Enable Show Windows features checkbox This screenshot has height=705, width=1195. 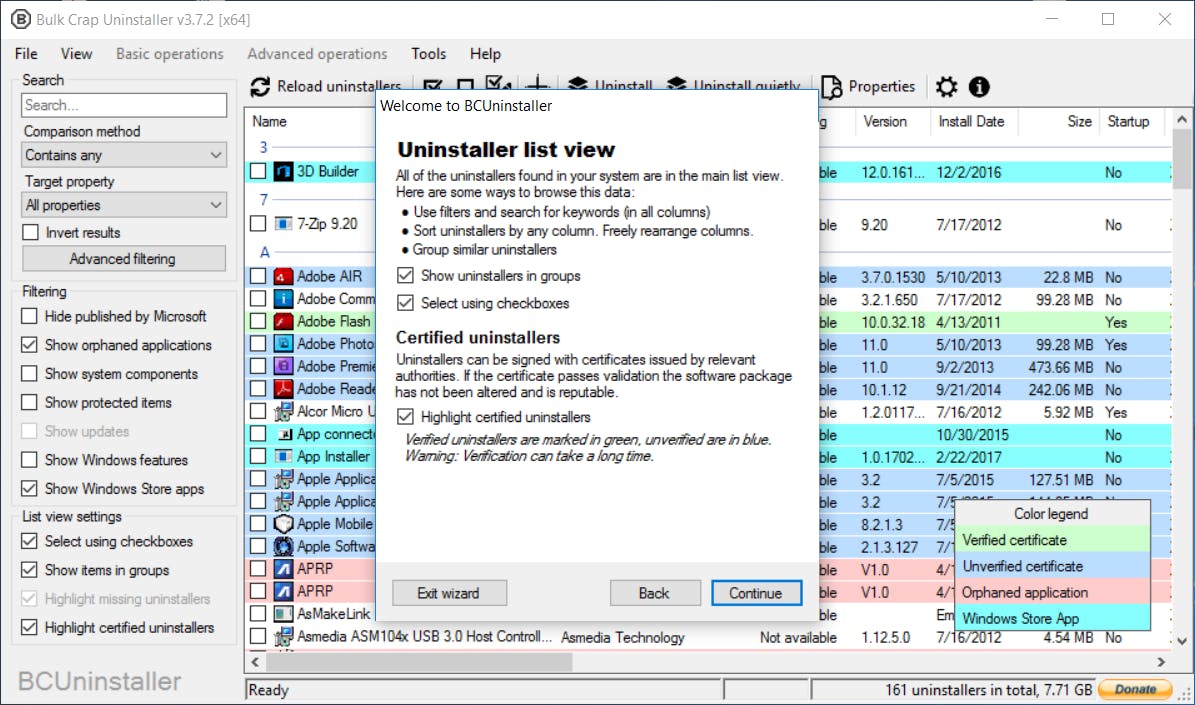click(29, 460)
